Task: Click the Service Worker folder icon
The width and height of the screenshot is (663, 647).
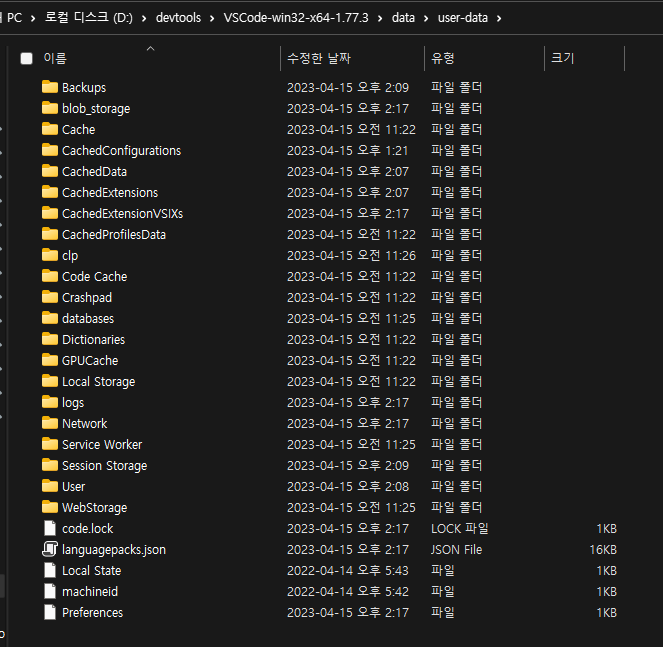Action: click(x=50, y=444)
